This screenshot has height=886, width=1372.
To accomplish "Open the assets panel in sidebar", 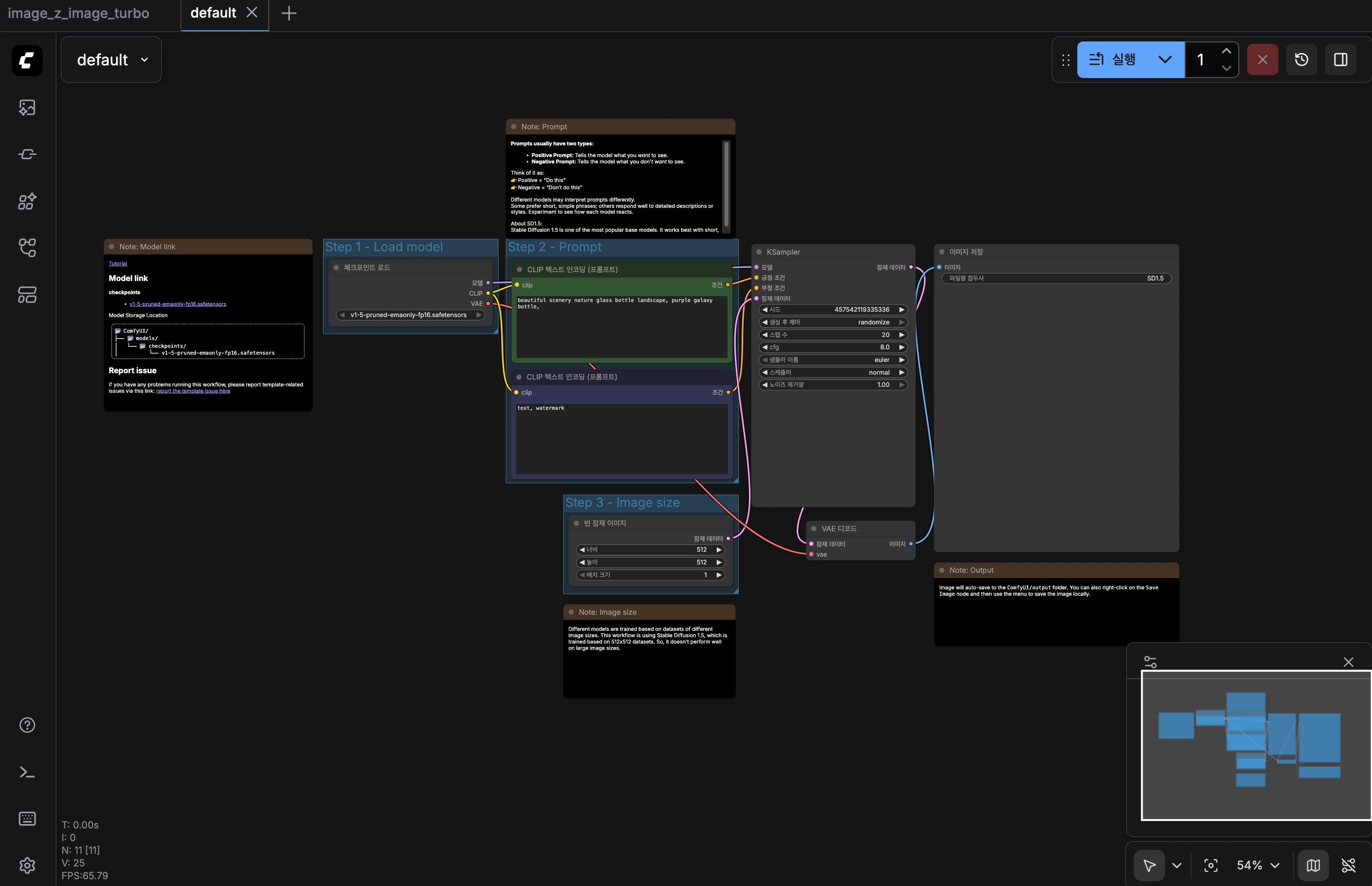I will [27, 108].
